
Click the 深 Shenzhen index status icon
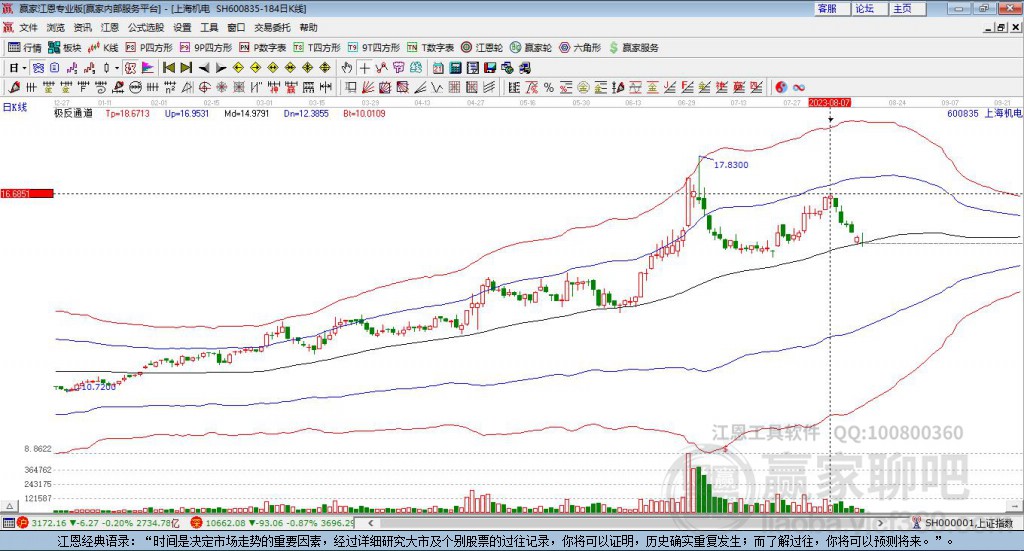pos(196,523)
